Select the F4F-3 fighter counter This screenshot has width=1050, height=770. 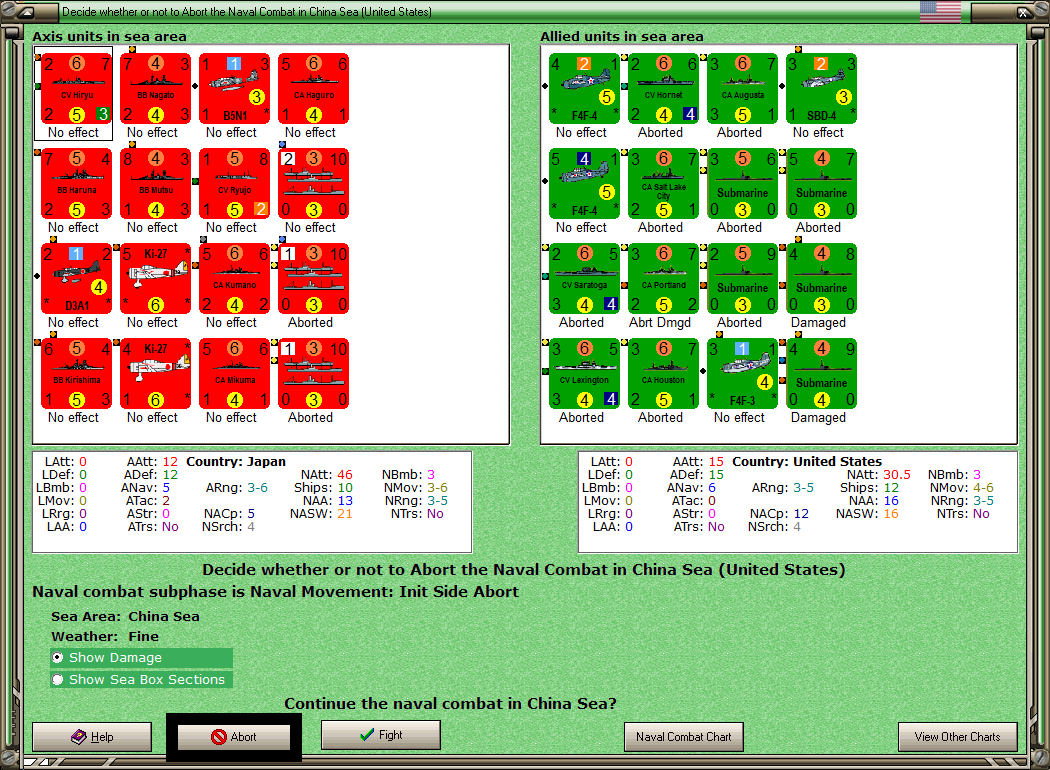[743, 374]
